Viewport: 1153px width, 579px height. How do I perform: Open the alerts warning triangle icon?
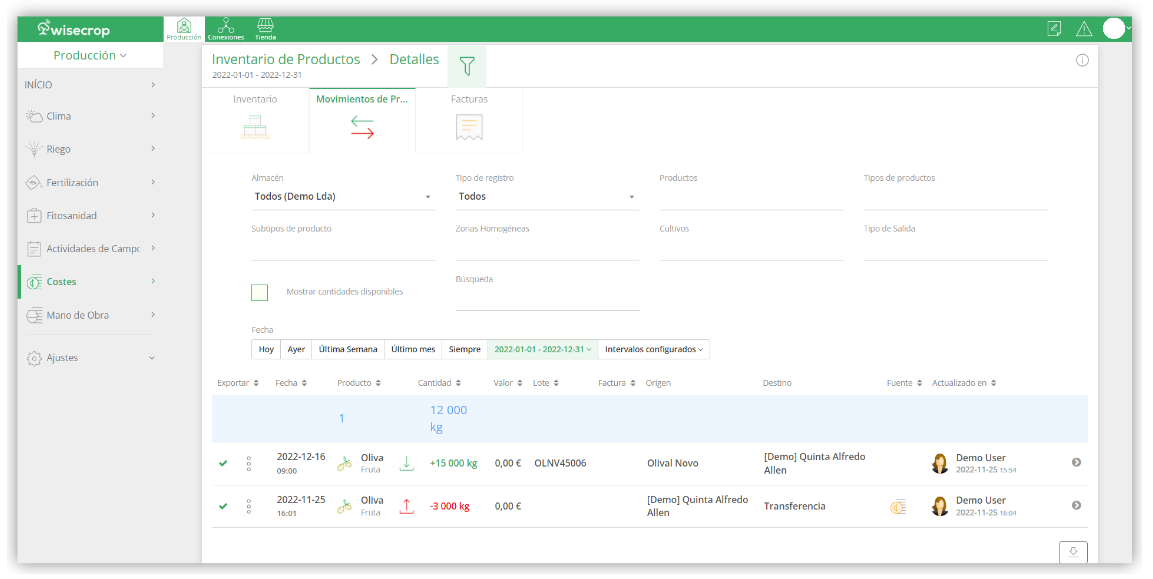tap(1084, 29)
